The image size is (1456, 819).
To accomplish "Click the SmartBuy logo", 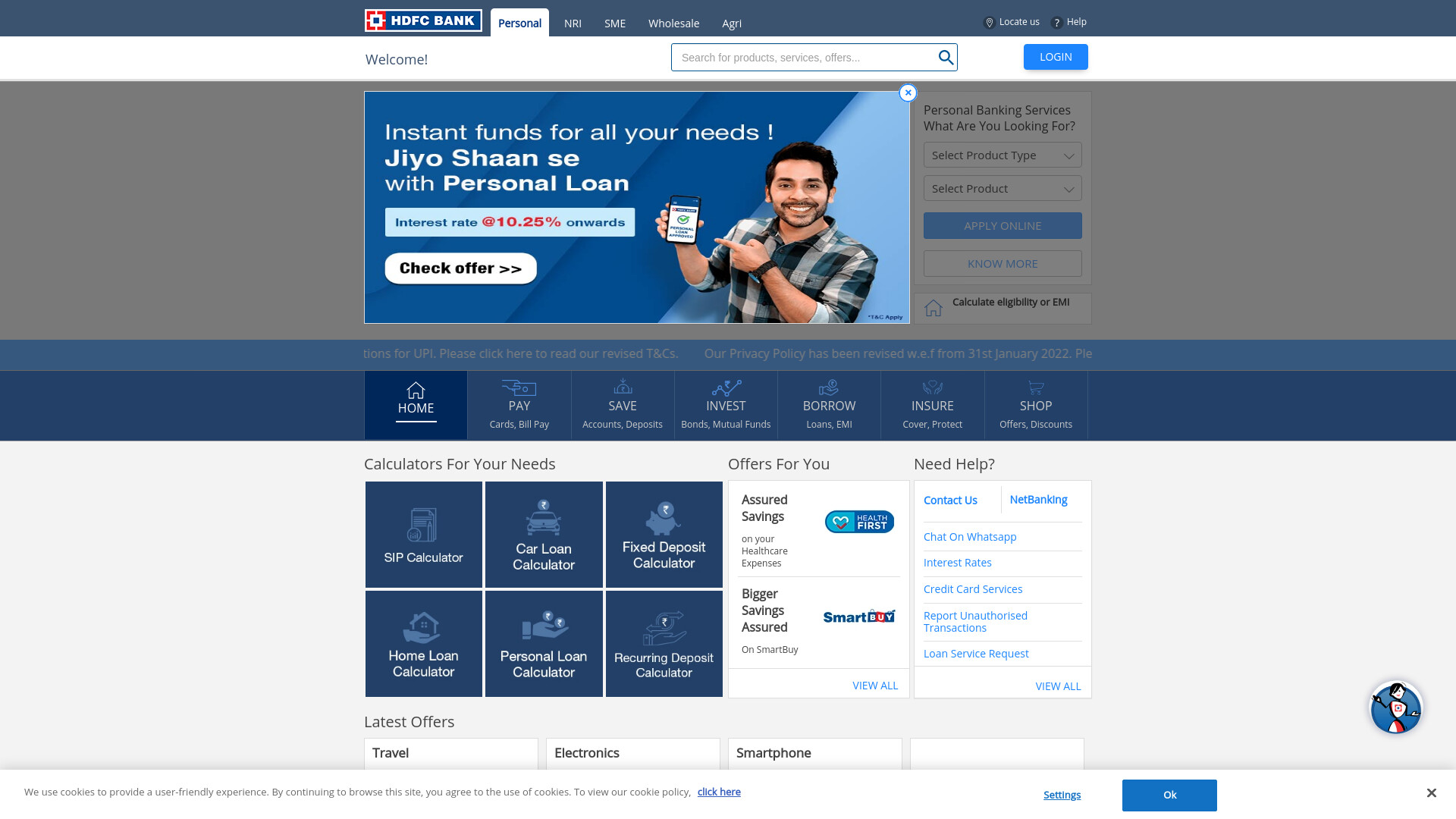I will point(859,616).
